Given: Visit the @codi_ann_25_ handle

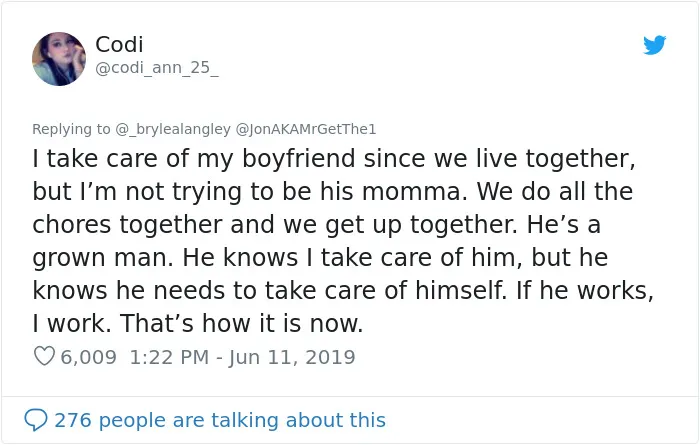Looking at the screenshot, I should coord(157,67).
